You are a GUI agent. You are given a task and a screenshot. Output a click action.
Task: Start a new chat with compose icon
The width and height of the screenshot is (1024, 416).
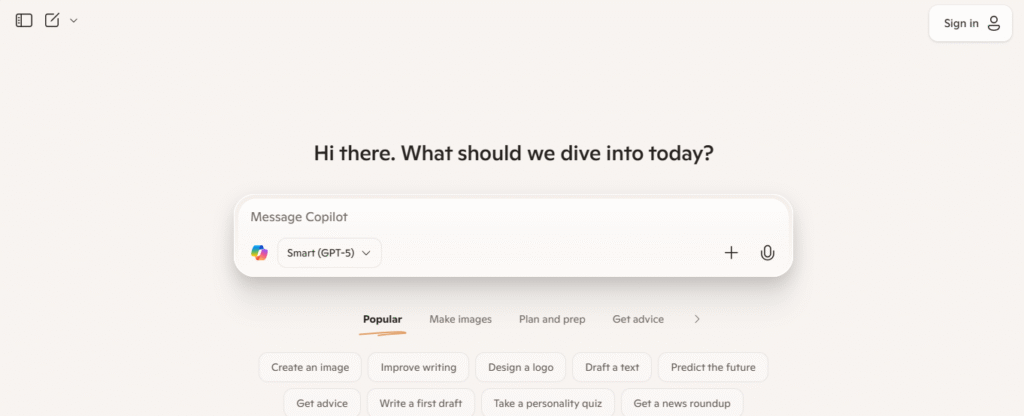52,20
